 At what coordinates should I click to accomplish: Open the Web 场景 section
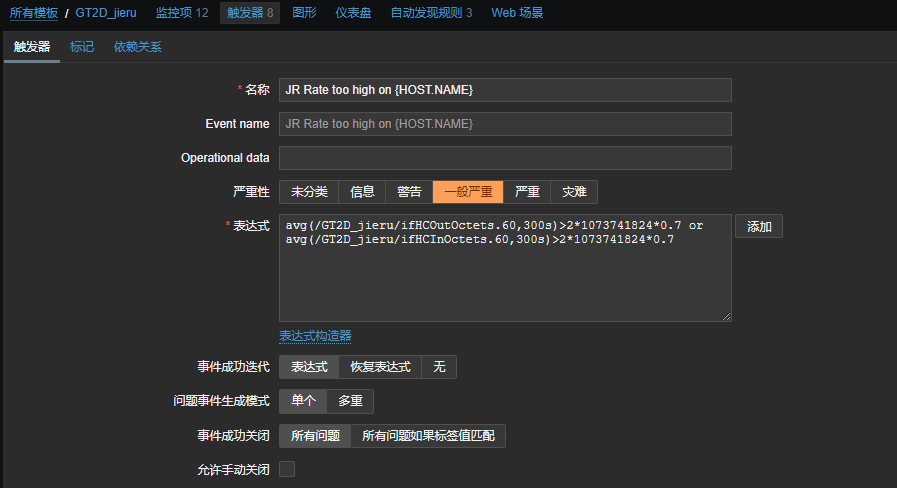click(517, 13)
